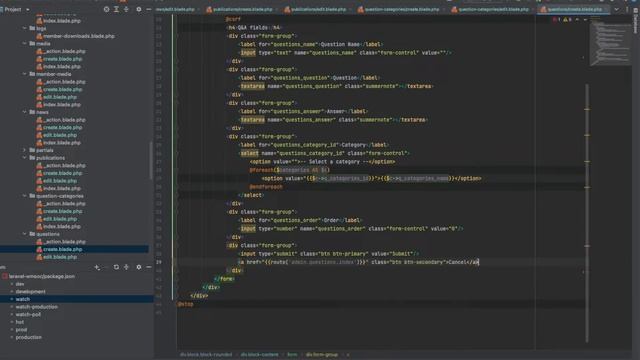
Task: Click the code minimap preview
Action: coord(610,41)
